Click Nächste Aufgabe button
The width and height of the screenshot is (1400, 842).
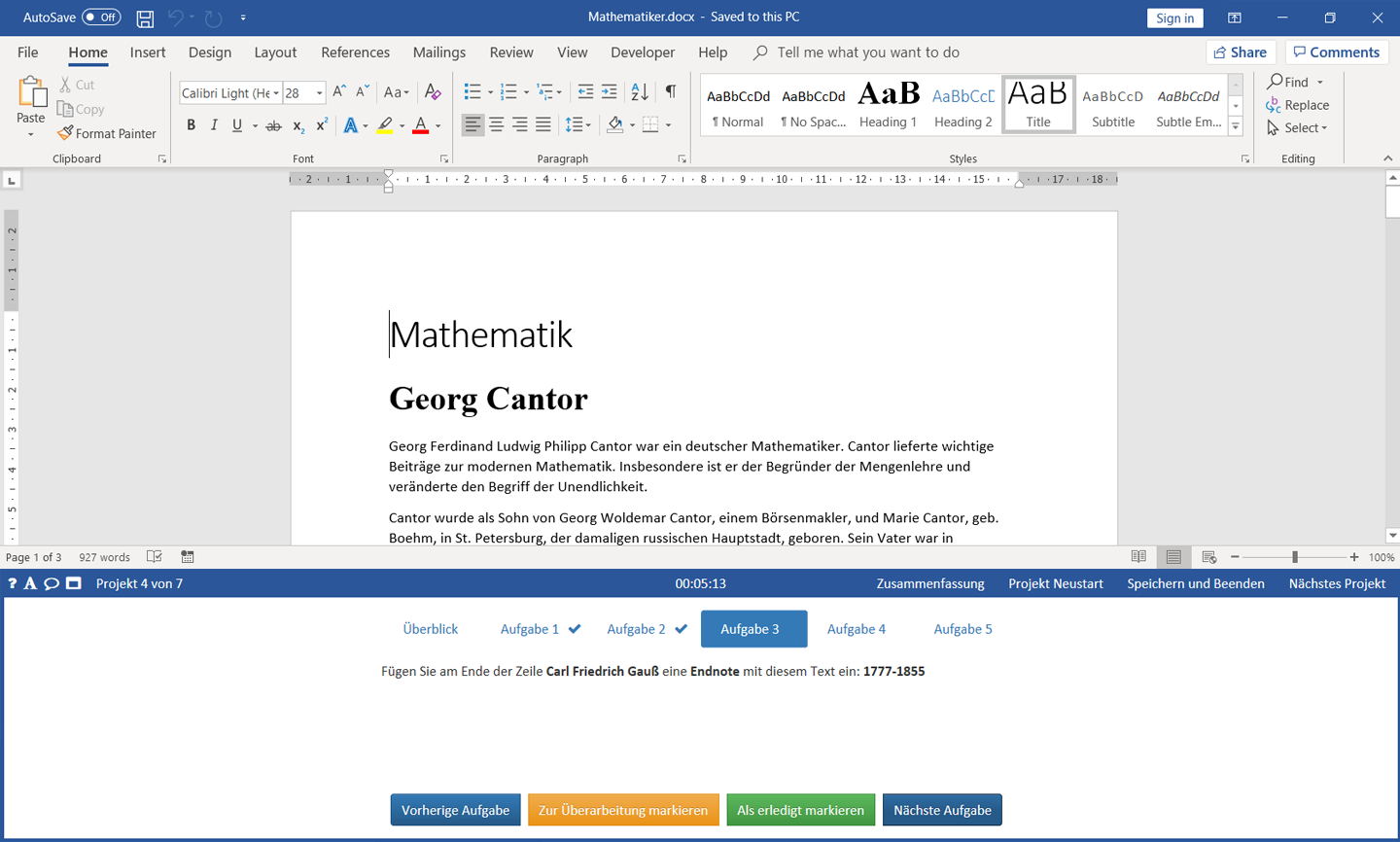(x=942, y=810)
